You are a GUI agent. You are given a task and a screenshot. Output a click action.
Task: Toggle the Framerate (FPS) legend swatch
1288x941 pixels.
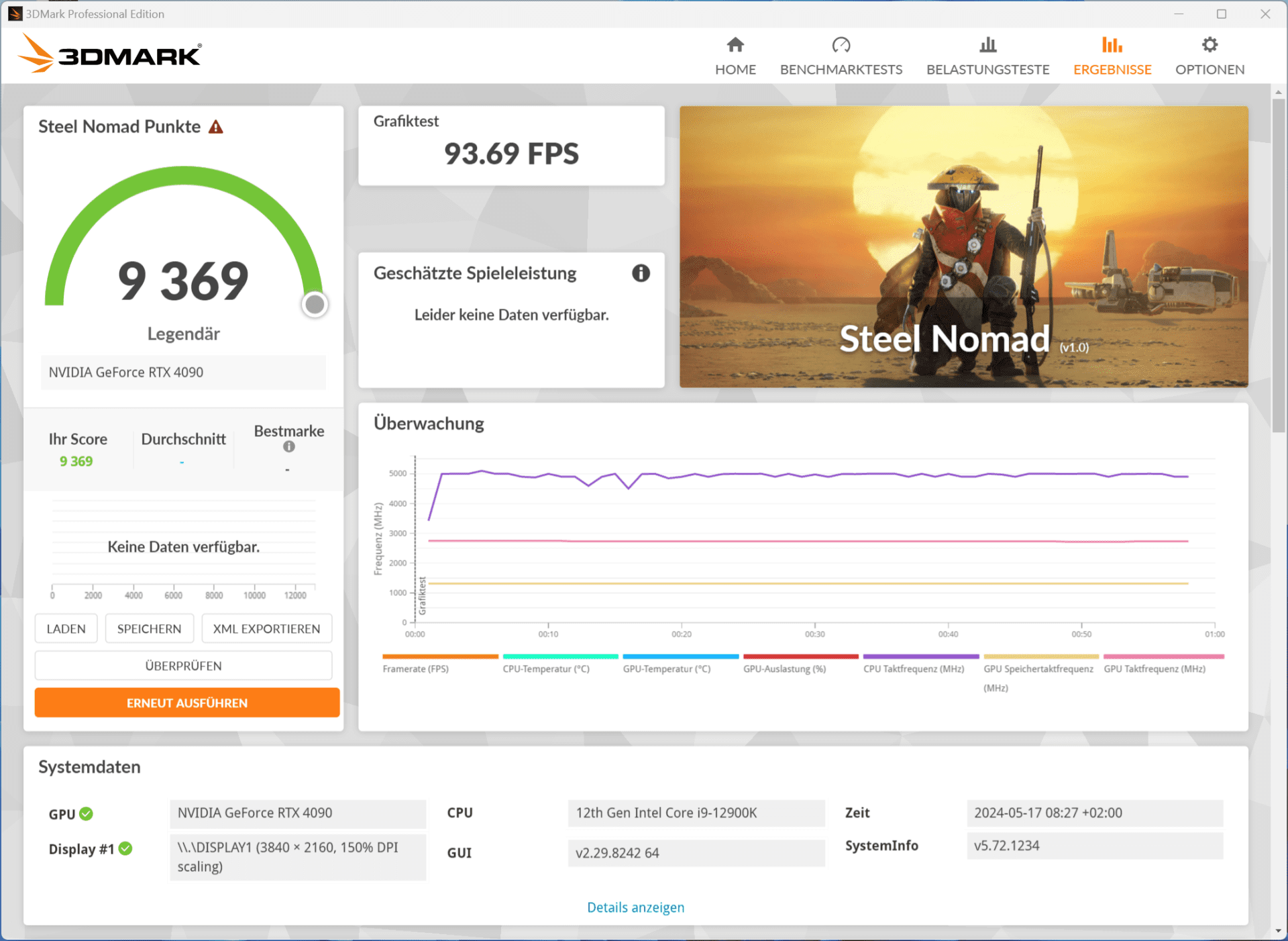pyautogui.click(x=440, y=656)
